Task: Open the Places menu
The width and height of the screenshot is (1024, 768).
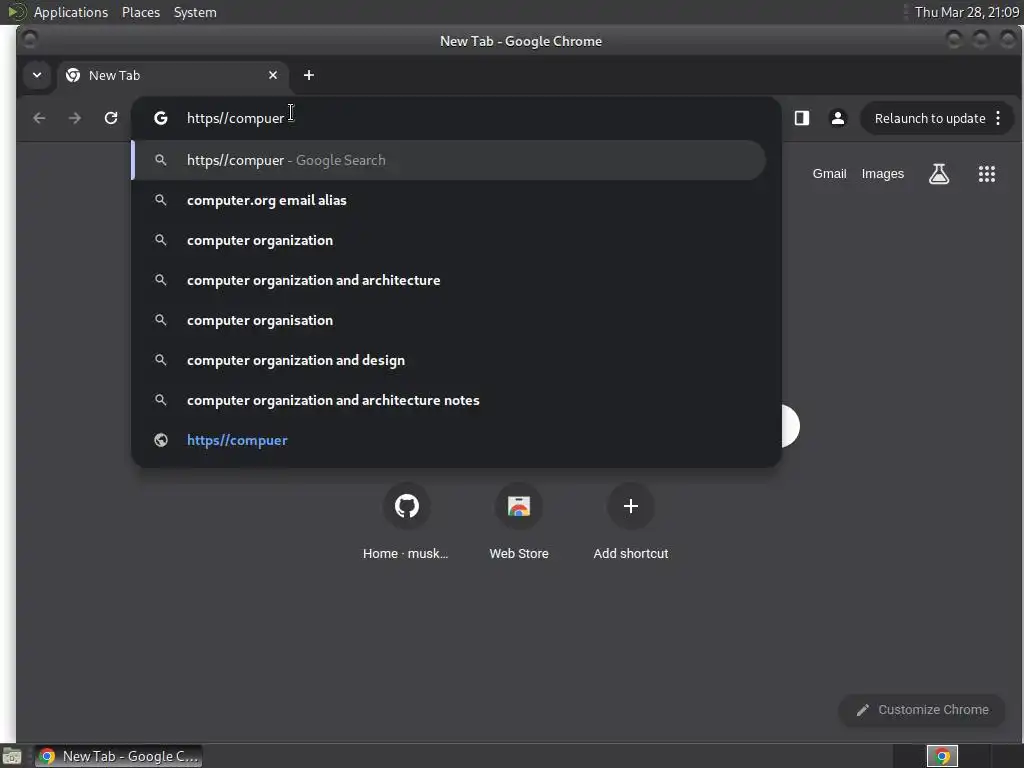Action: pos(141,12)
